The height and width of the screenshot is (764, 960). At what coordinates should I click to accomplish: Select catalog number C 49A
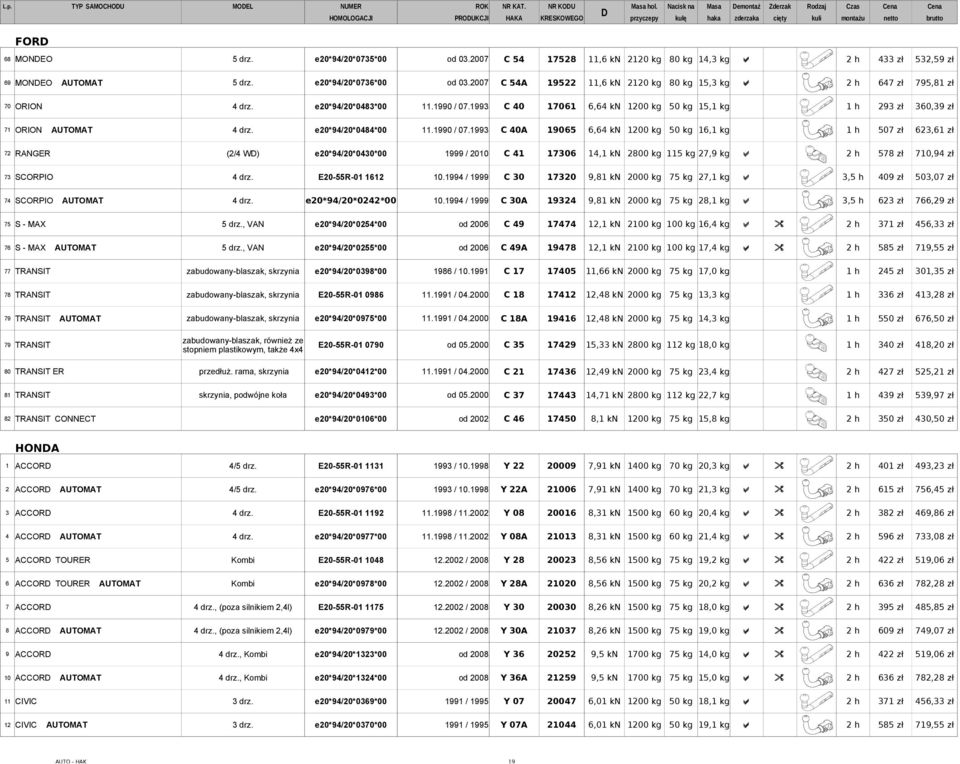click(x=514, y=248)
